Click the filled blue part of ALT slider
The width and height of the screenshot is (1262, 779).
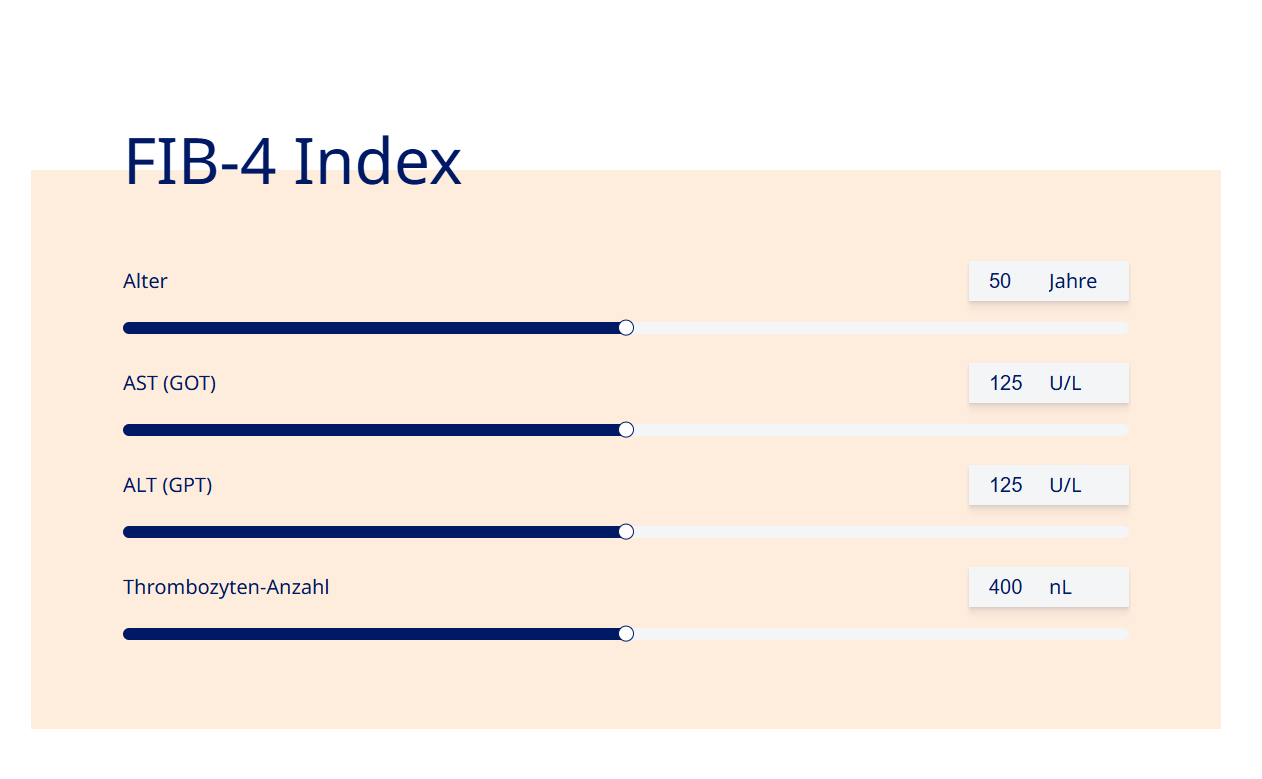(x=370, y=532)
